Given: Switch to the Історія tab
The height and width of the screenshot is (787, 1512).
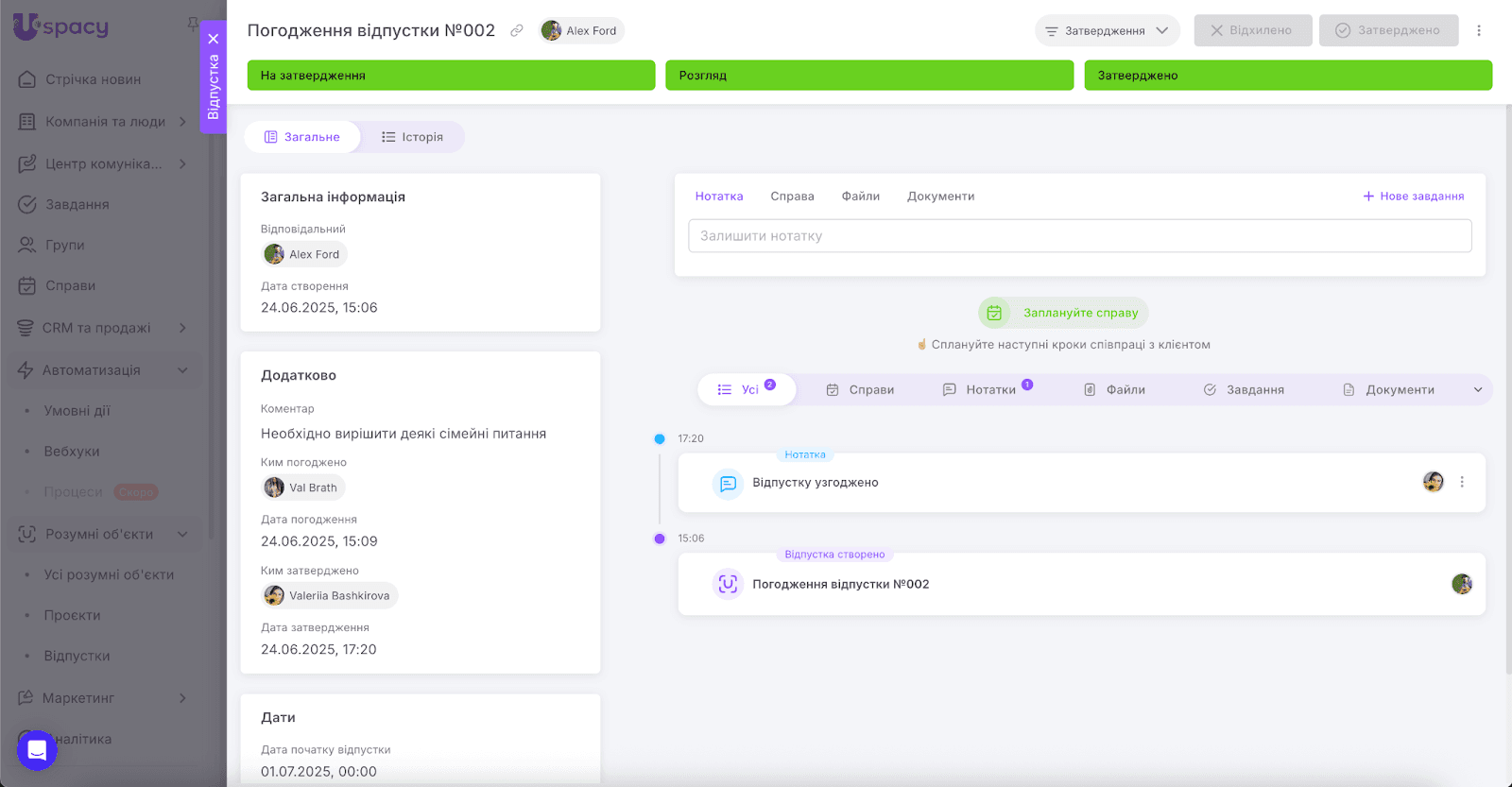Looking at the screenshot, I should coord(413,137).
